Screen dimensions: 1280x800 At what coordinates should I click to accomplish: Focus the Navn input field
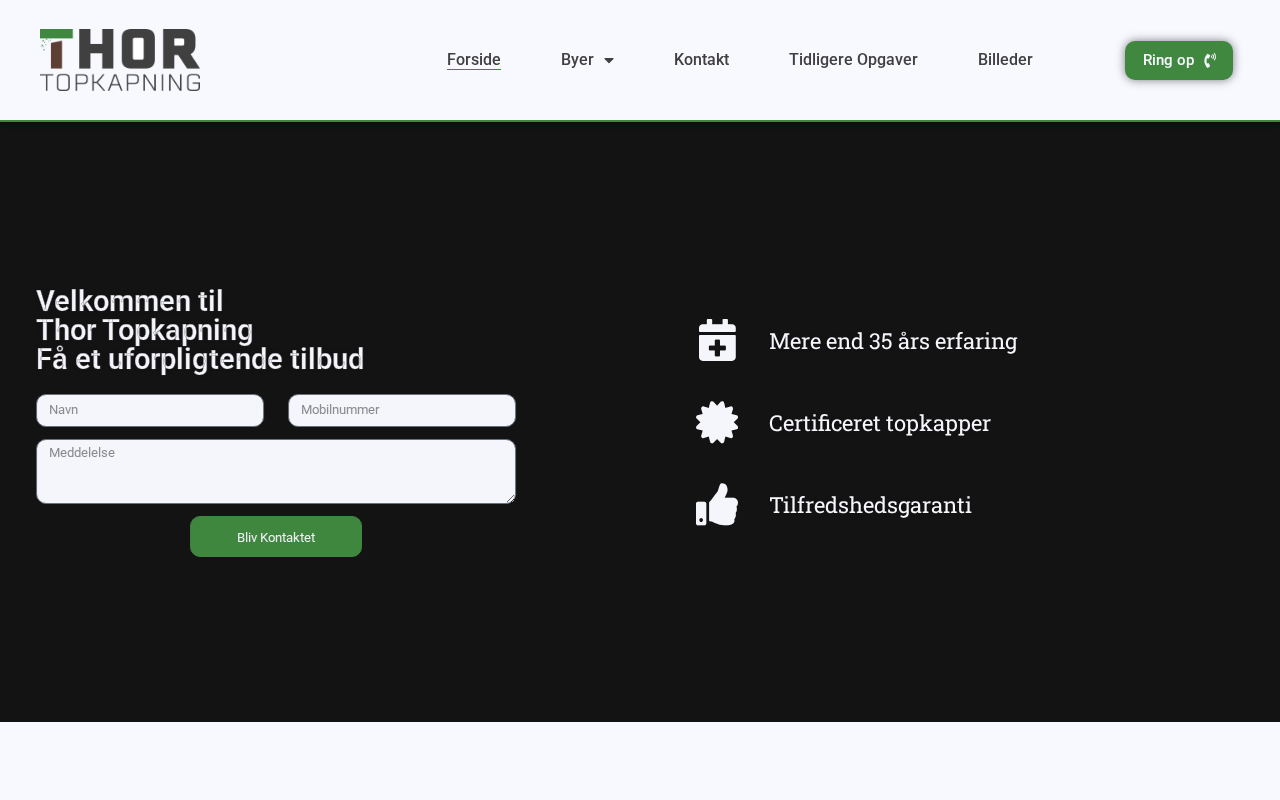(150, 410)
